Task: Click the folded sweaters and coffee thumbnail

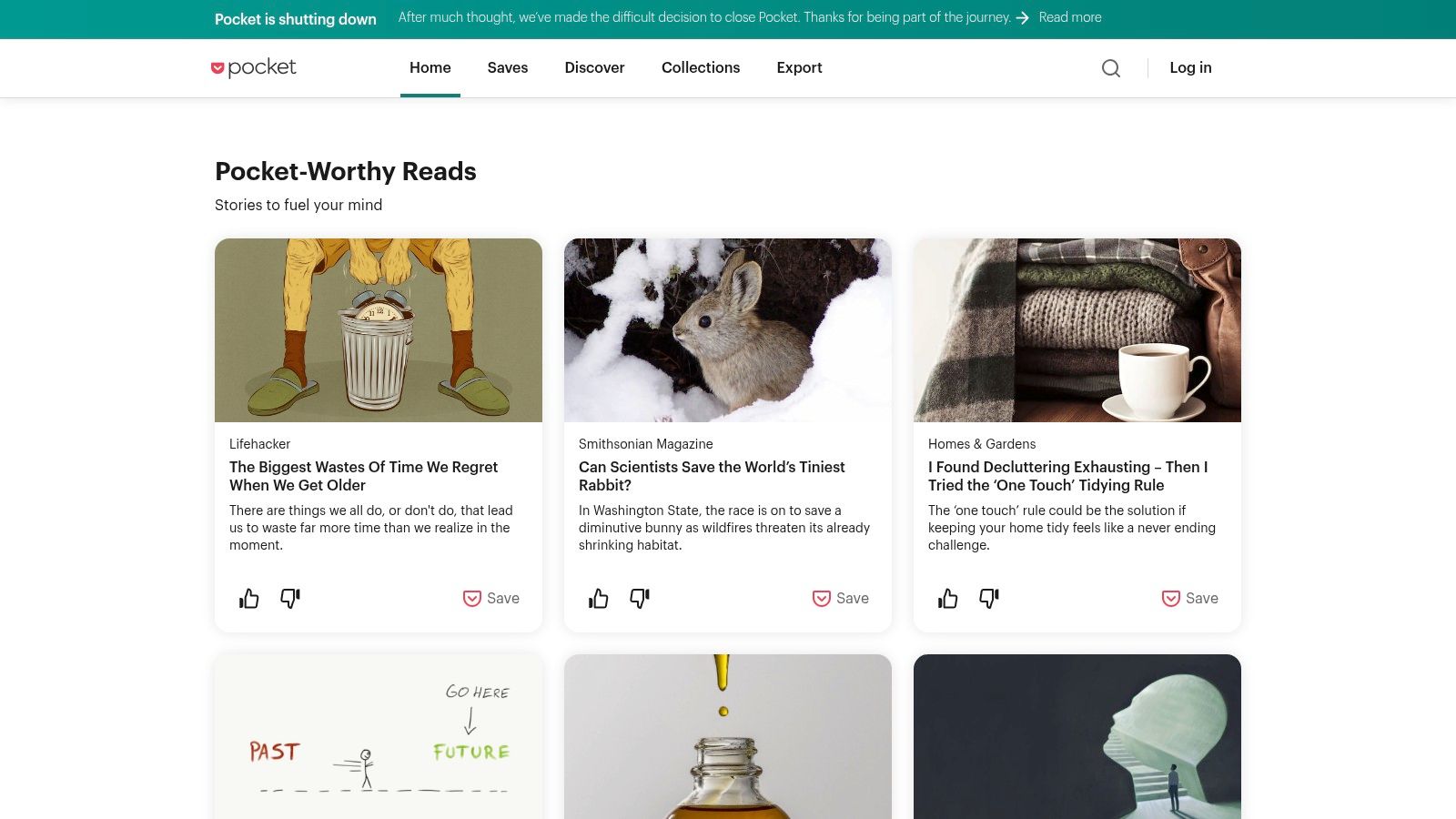Action: [1077, 330]
